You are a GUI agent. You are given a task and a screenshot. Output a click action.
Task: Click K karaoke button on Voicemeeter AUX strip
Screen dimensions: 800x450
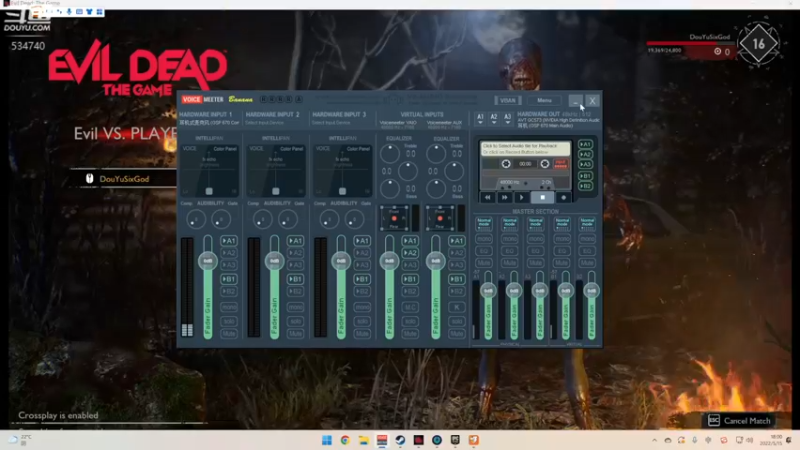point(457,307)
